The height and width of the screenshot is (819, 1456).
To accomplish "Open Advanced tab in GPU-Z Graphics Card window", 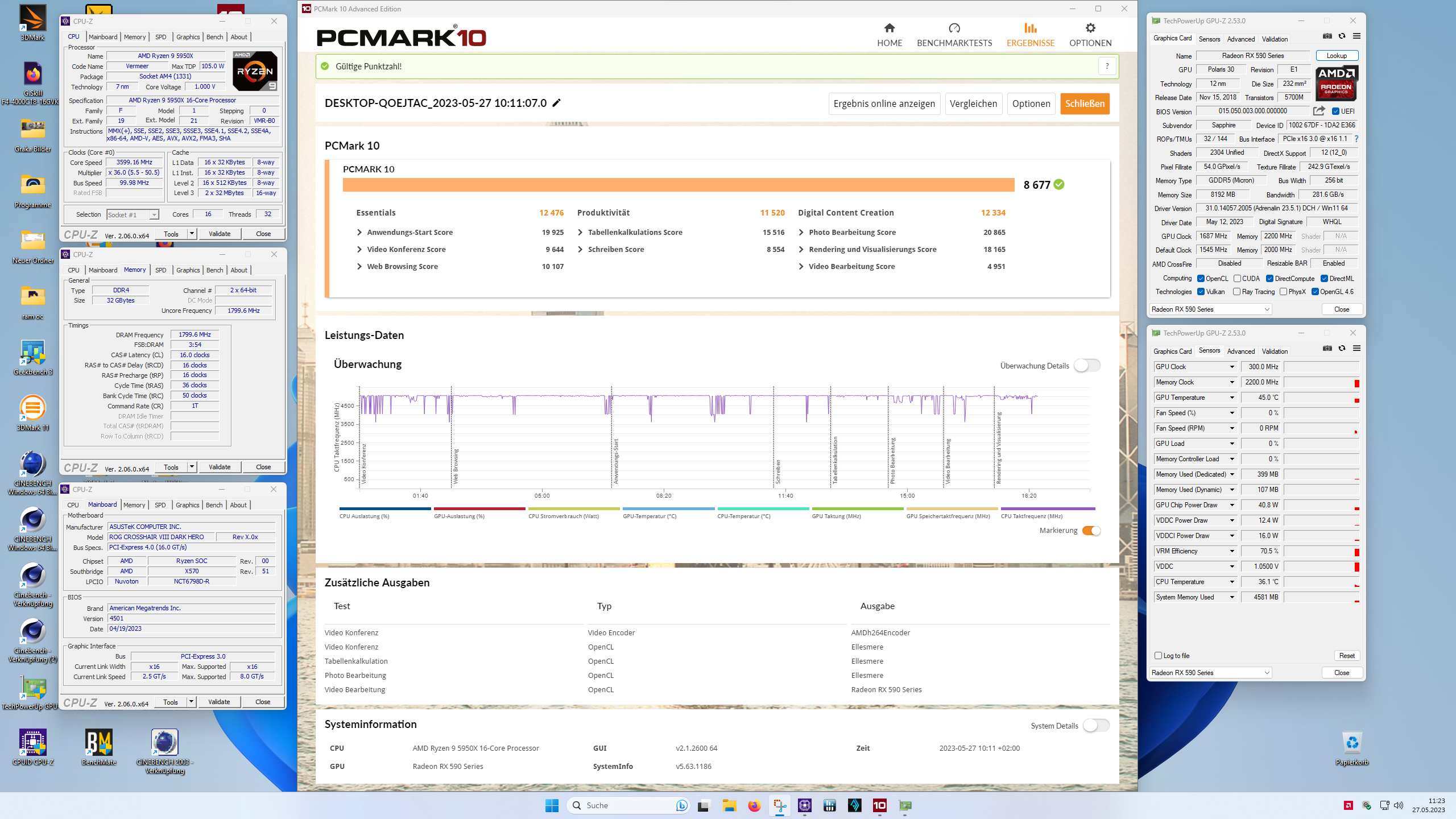I will click(x=1240, y=39).
